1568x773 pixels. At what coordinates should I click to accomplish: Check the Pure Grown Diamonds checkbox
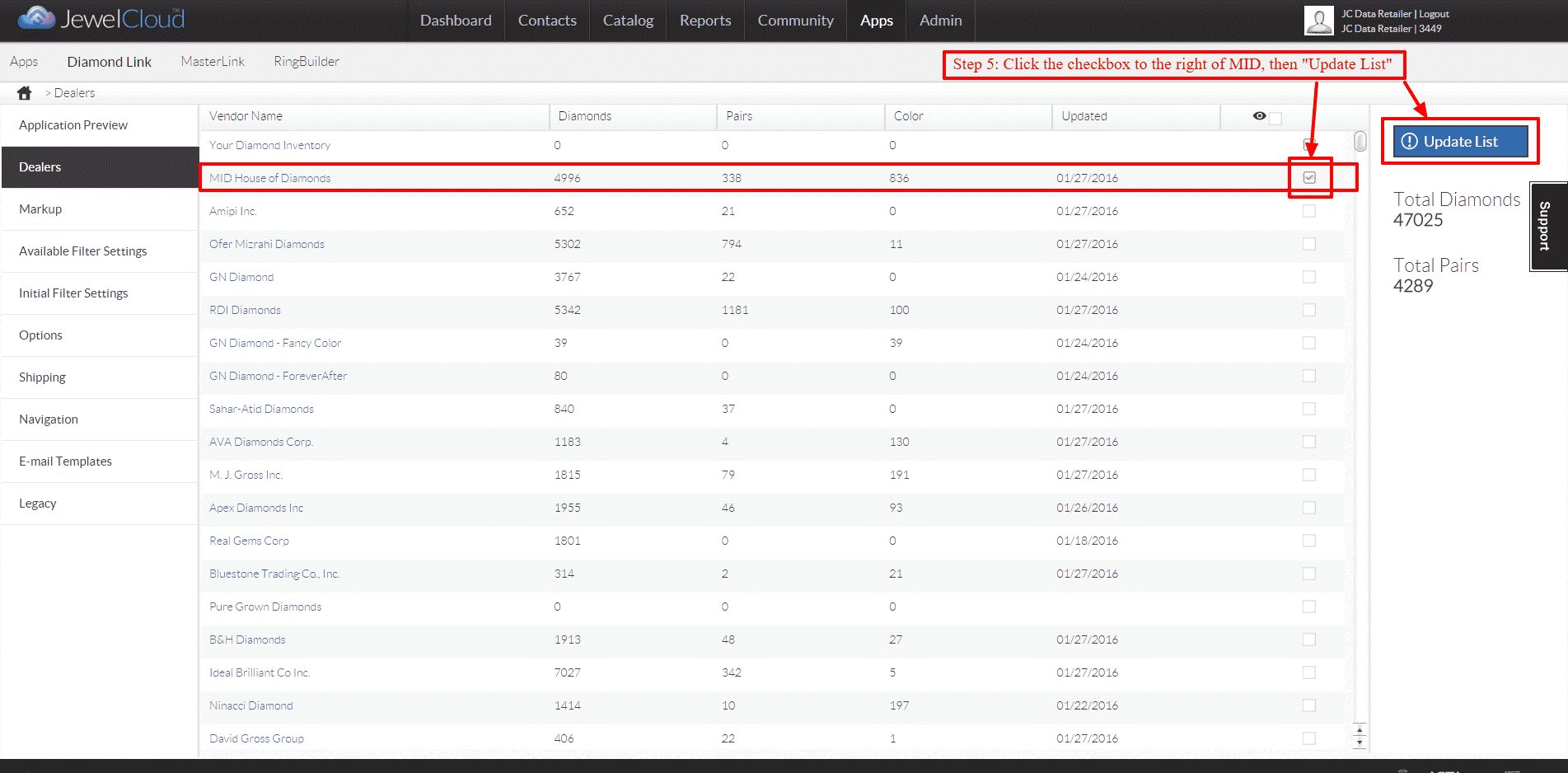coord(1309,607)
